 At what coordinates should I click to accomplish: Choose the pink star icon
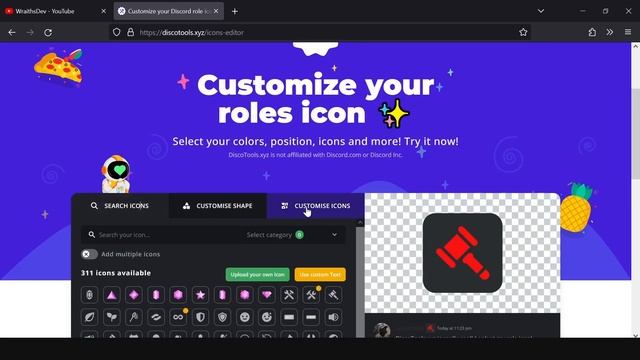200,295
